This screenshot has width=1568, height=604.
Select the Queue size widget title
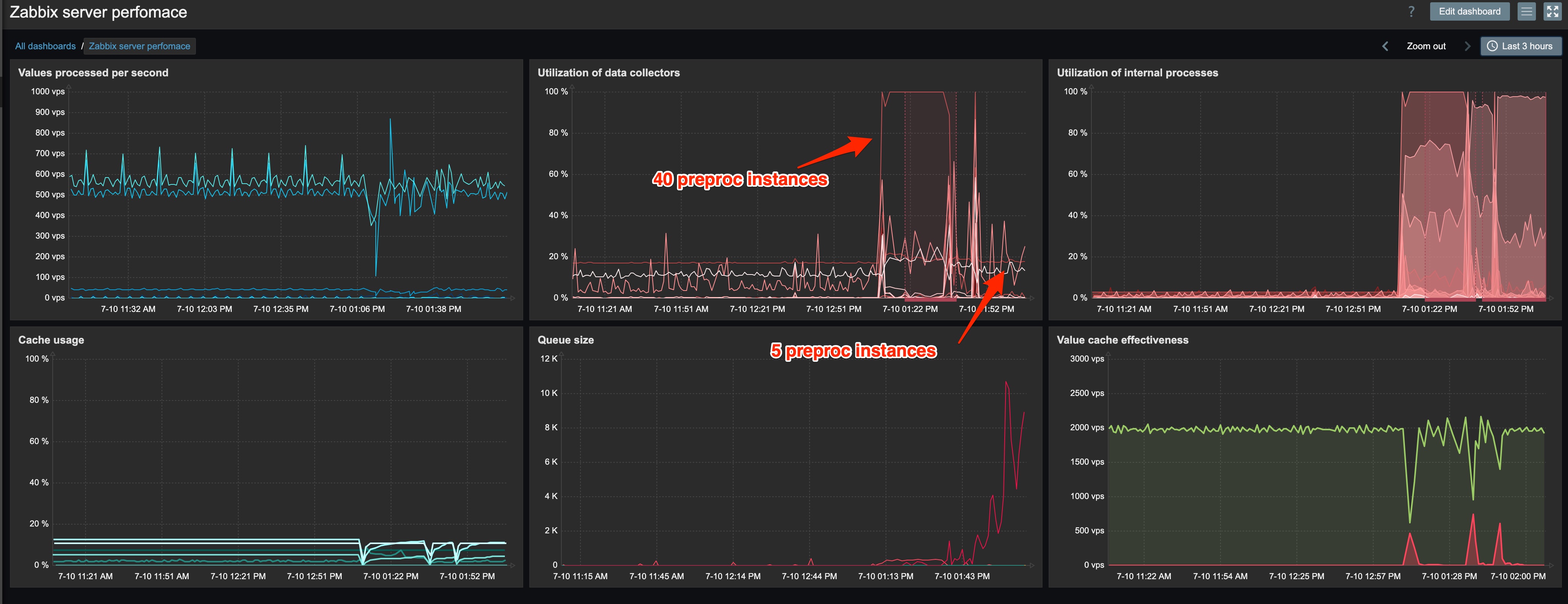[x=566, y=340]
